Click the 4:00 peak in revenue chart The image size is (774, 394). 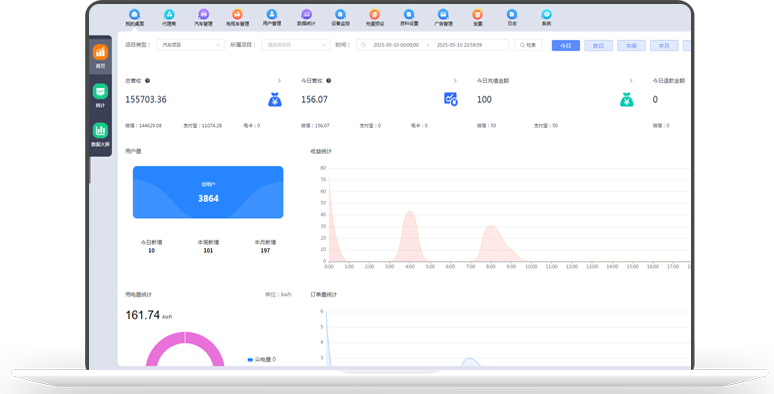point(410,212)
